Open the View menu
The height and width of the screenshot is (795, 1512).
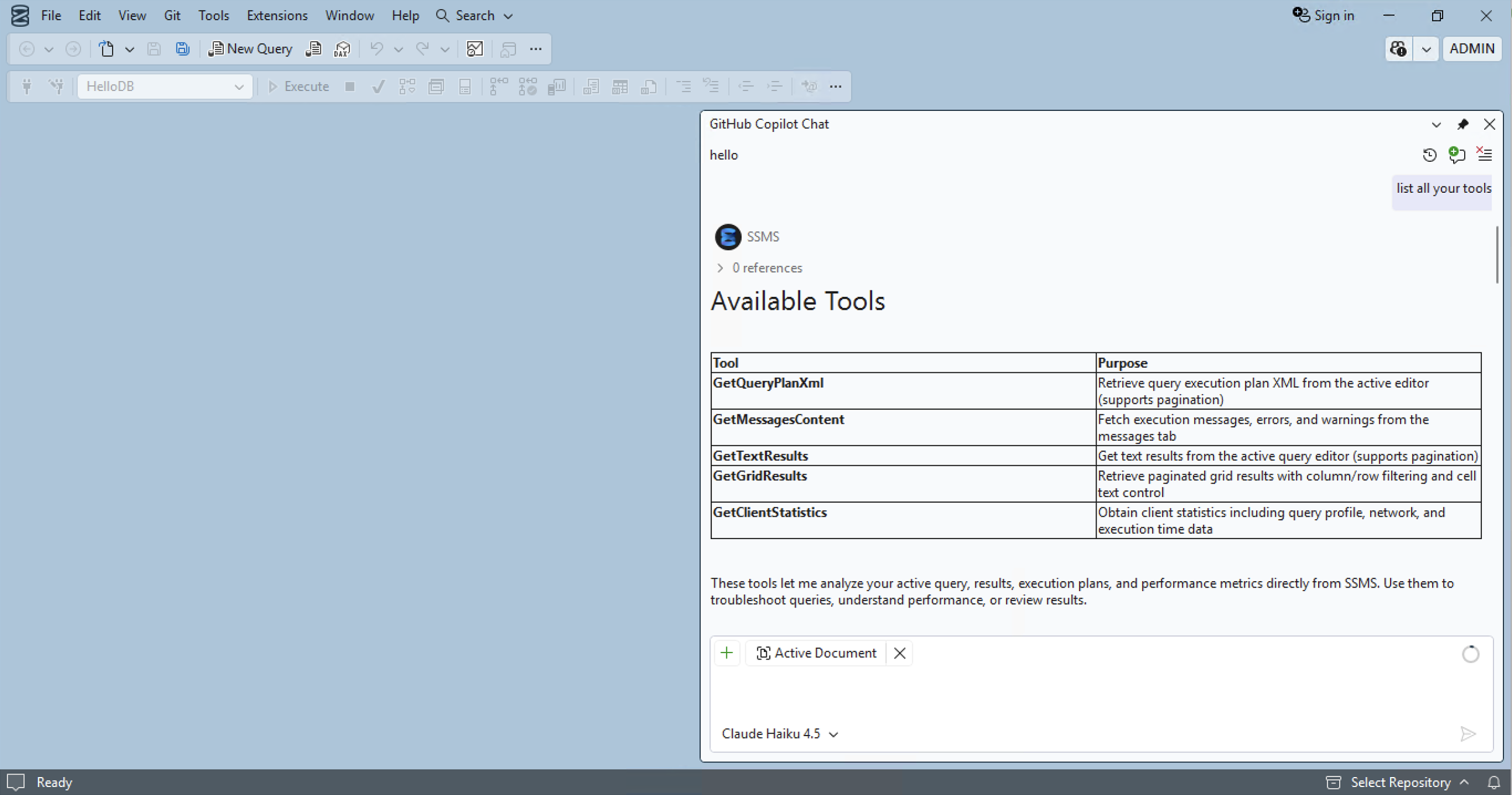[132, 16]
